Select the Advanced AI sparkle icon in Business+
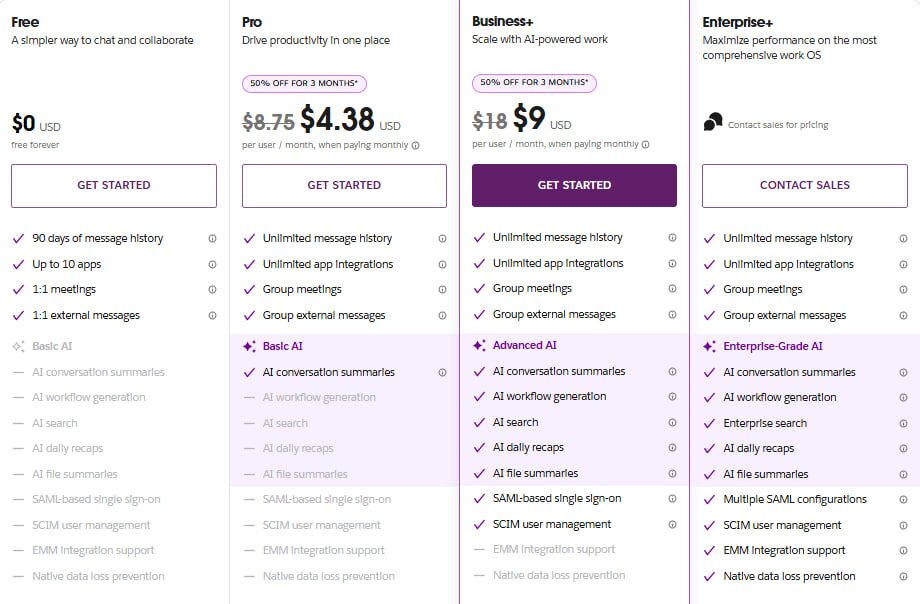Viewport: 920px width, 604px height. pos(478,346)
